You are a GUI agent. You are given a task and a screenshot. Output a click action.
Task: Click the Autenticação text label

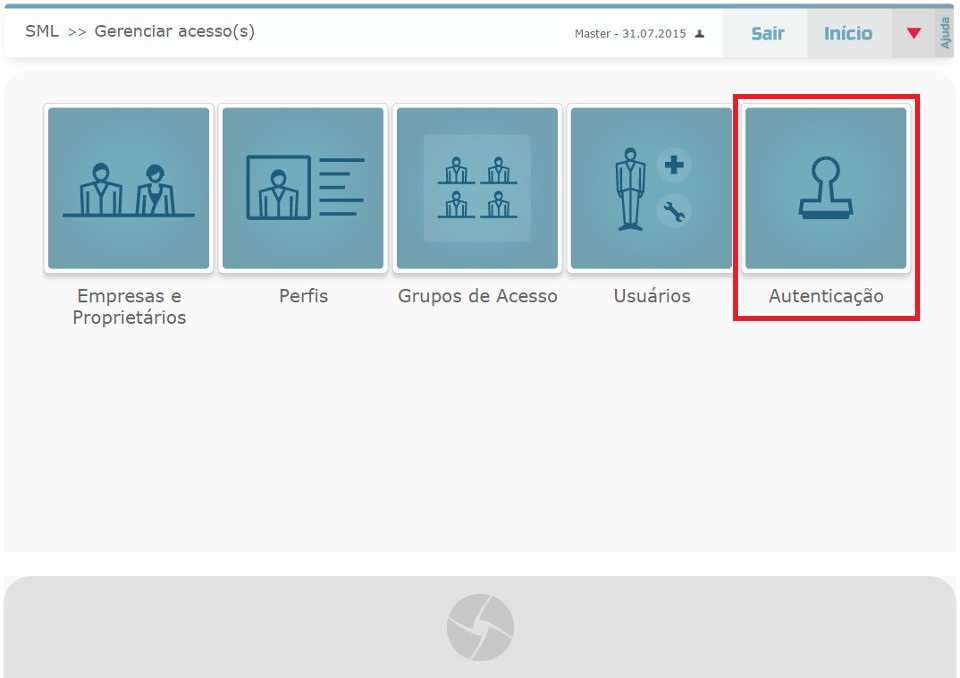coord(826,296)
